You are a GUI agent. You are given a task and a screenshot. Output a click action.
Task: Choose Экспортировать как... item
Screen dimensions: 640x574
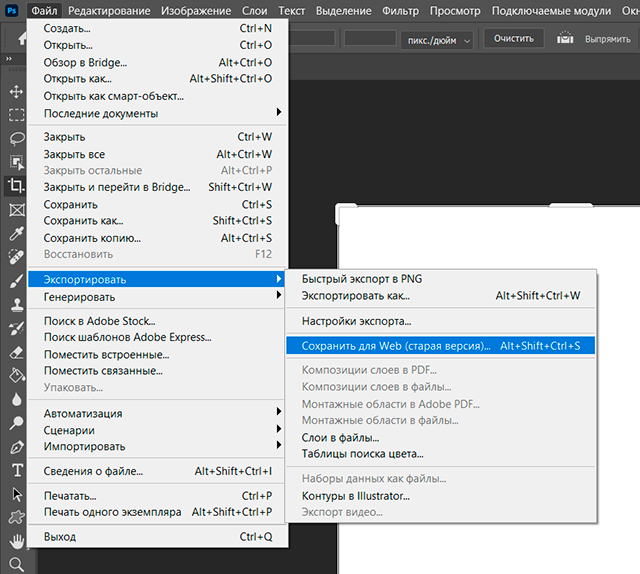pos(441,296)
